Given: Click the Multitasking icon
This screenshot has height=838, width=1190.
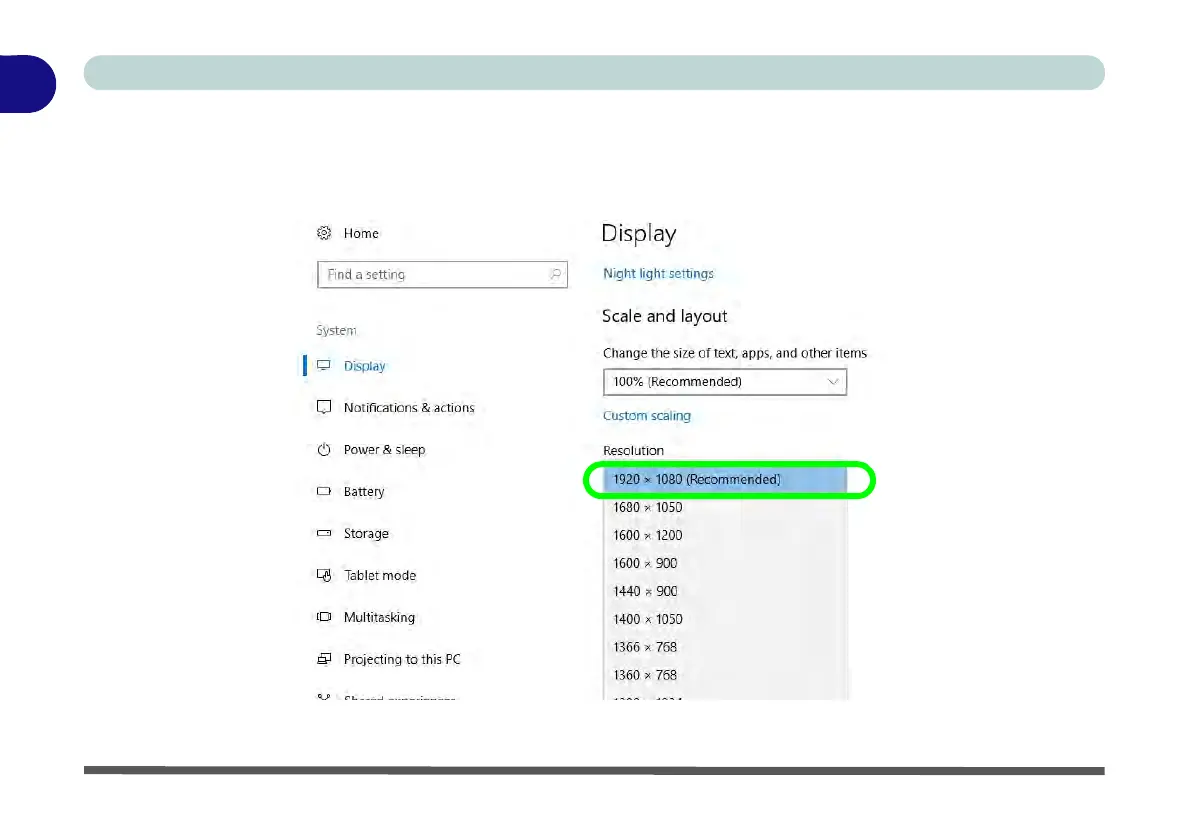Looking at the screenshot, I should [x=324, y=618].
